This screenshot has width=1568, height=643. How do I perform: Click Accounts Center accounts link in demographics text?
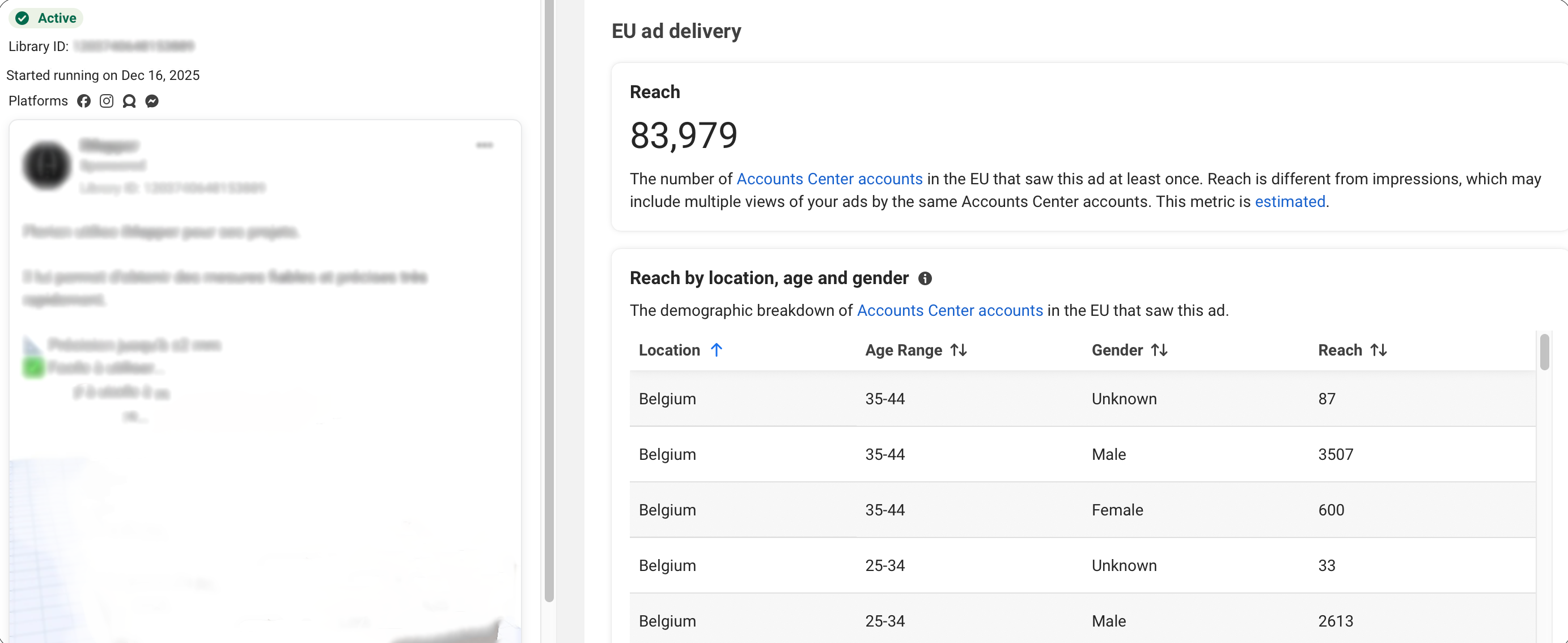[x=950, y=311]
